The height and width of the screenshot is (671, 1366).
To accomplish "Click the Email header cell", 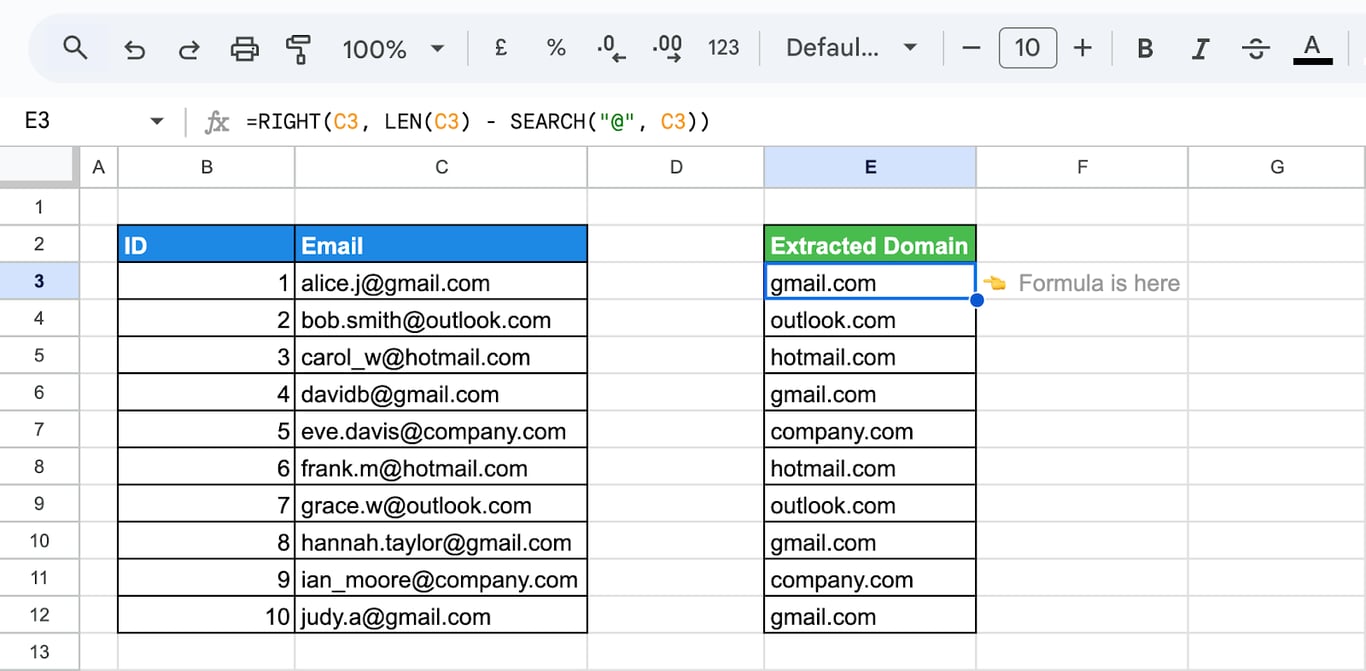I will [441, 244].
